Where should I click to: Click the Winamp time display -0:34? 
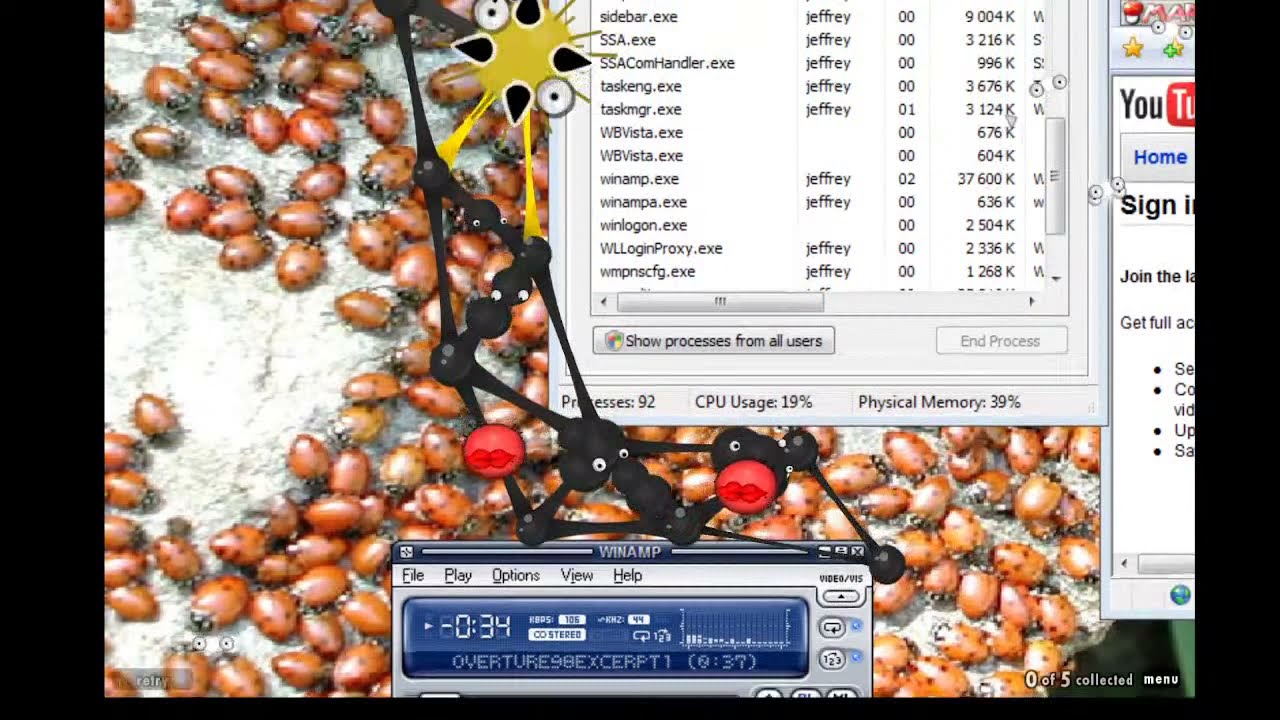[476, 627]
